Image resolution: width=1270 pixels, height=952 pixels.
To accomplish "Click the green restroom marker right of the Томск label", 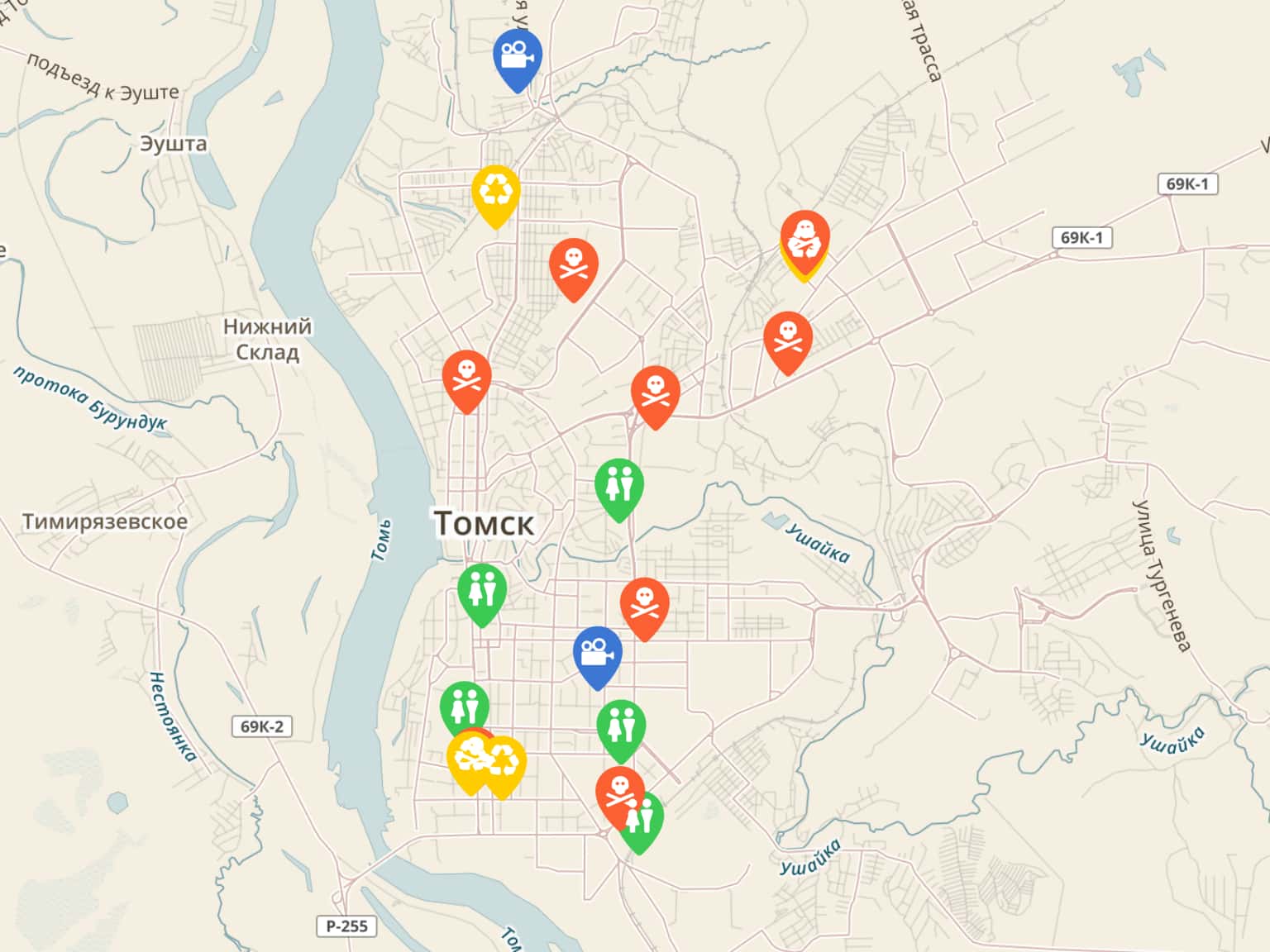I will click(x=619, y=486).
